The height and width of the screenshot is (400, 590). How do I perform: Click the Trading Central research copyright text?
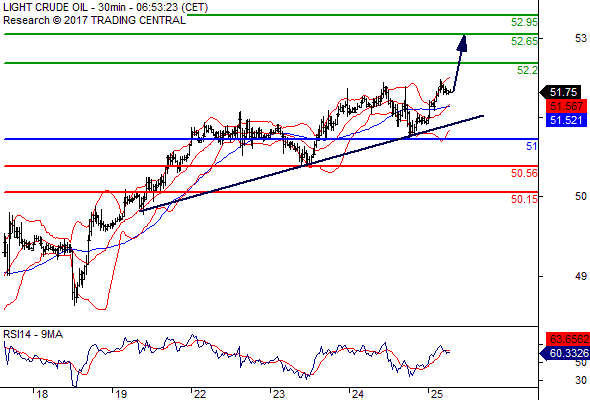(94, 20)
